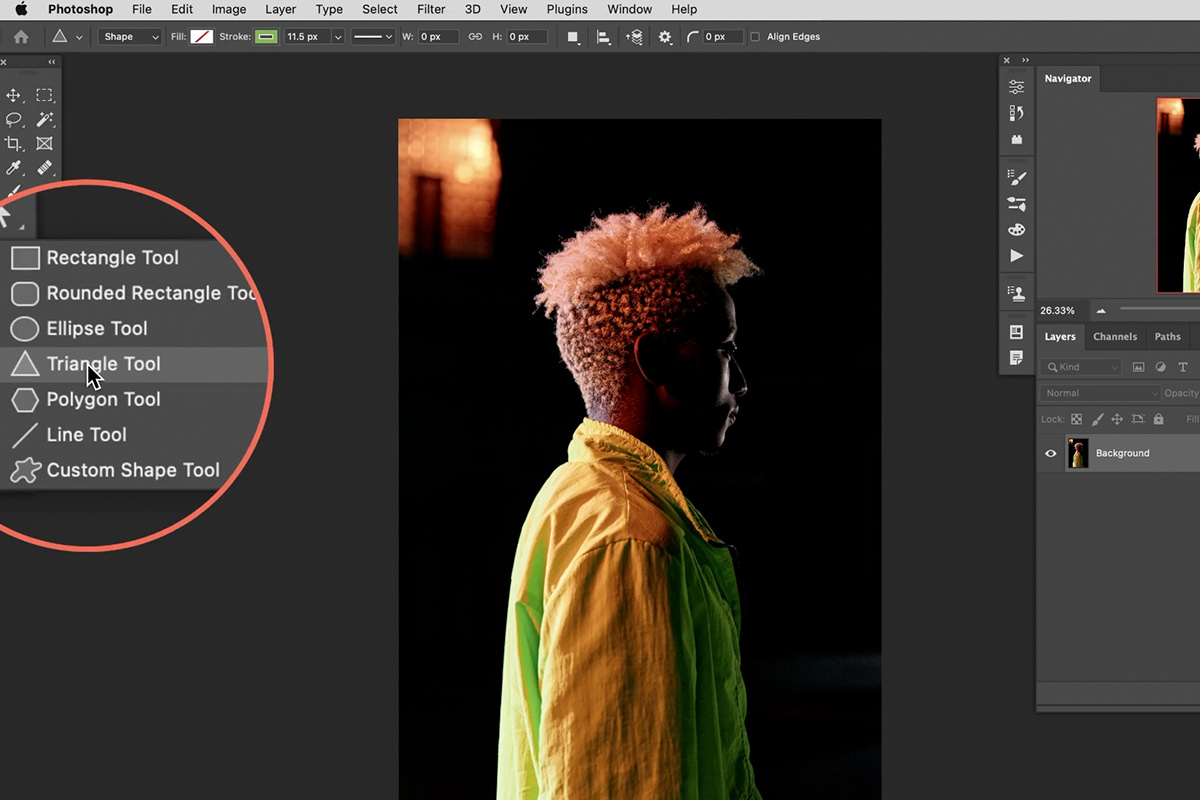
Task: Open the path operations icon
Action: [573, 37]
